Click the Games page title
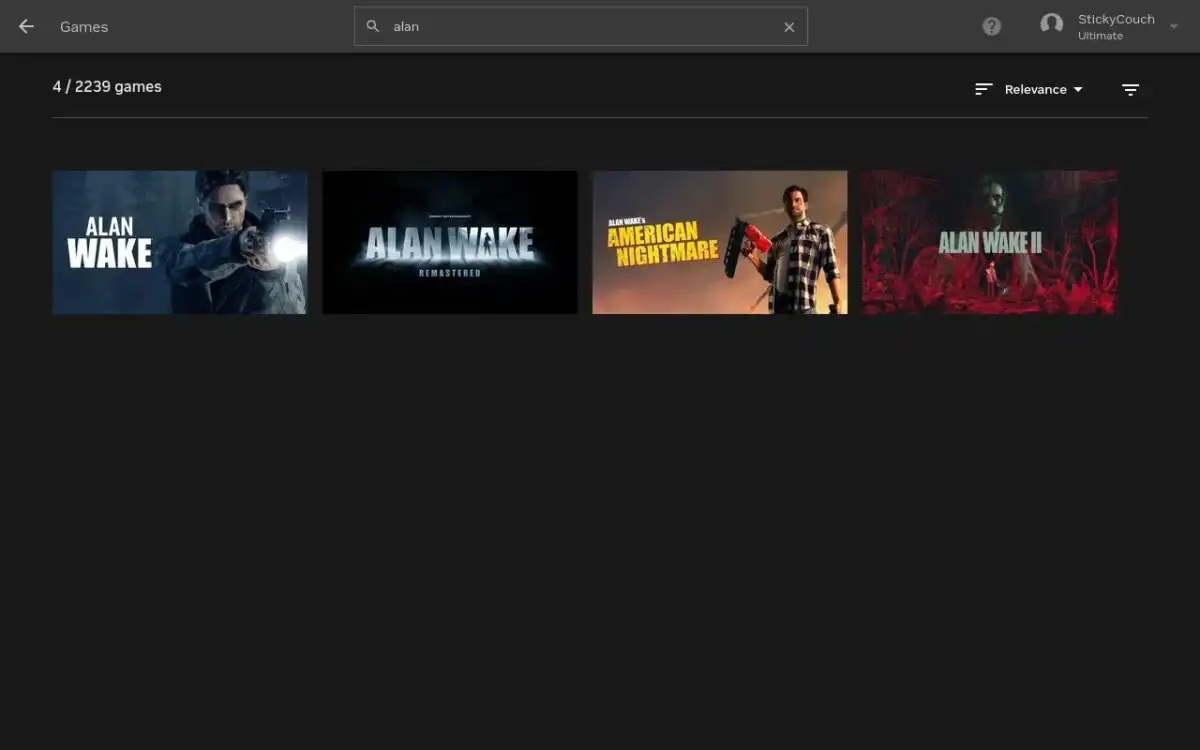This screenshot has height=750, width=1200. (x=84, y=27)
